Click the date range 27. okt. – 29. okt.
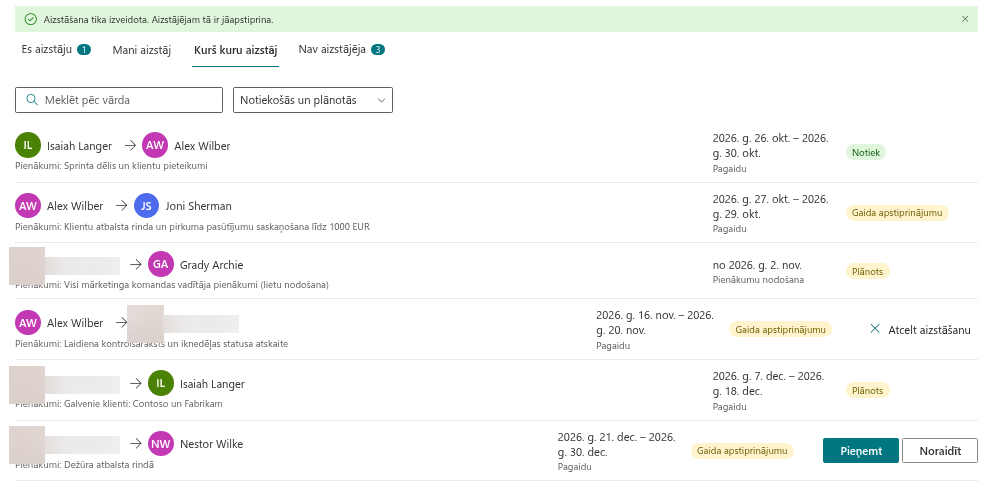Viewport: 991px width, 491px height. (770, 206)
